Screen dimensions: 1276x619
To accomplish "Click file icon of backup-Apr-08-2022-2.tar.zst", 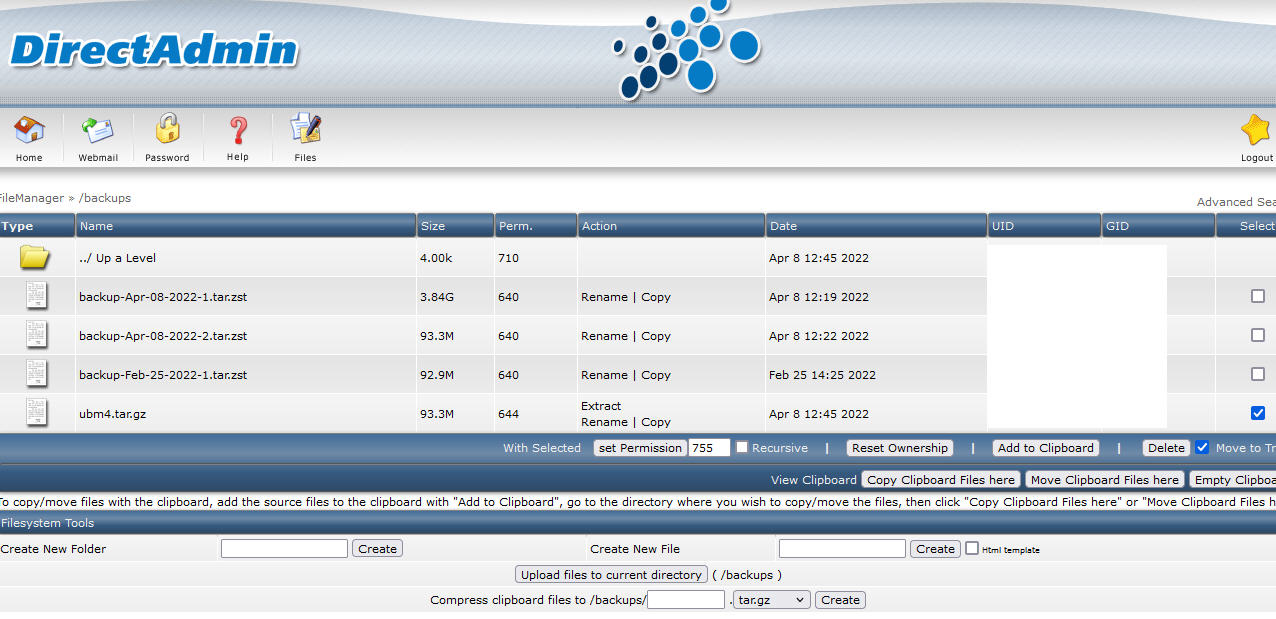I will click(x=37, y=335).
